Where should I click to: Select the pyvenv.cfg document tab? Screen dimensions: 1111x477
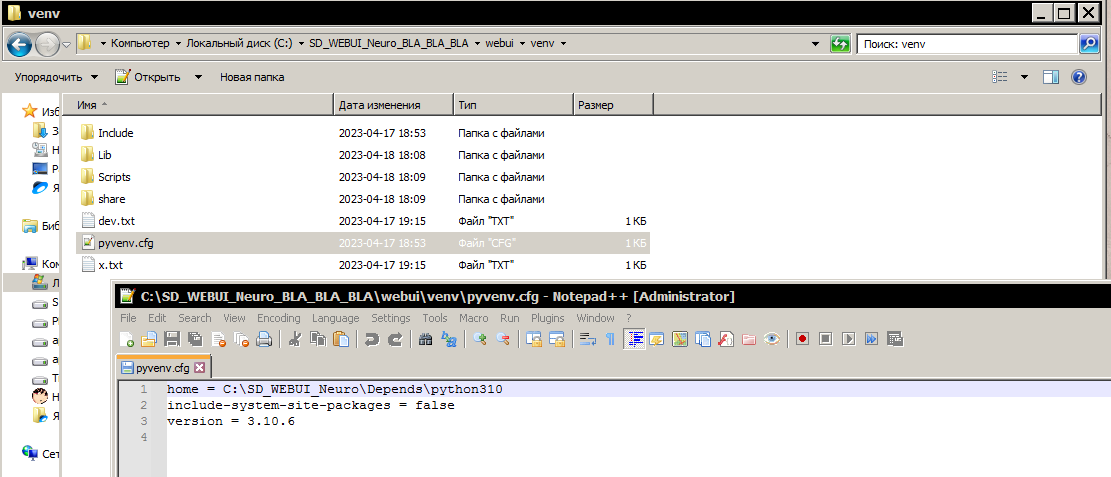tap(164, 368)
